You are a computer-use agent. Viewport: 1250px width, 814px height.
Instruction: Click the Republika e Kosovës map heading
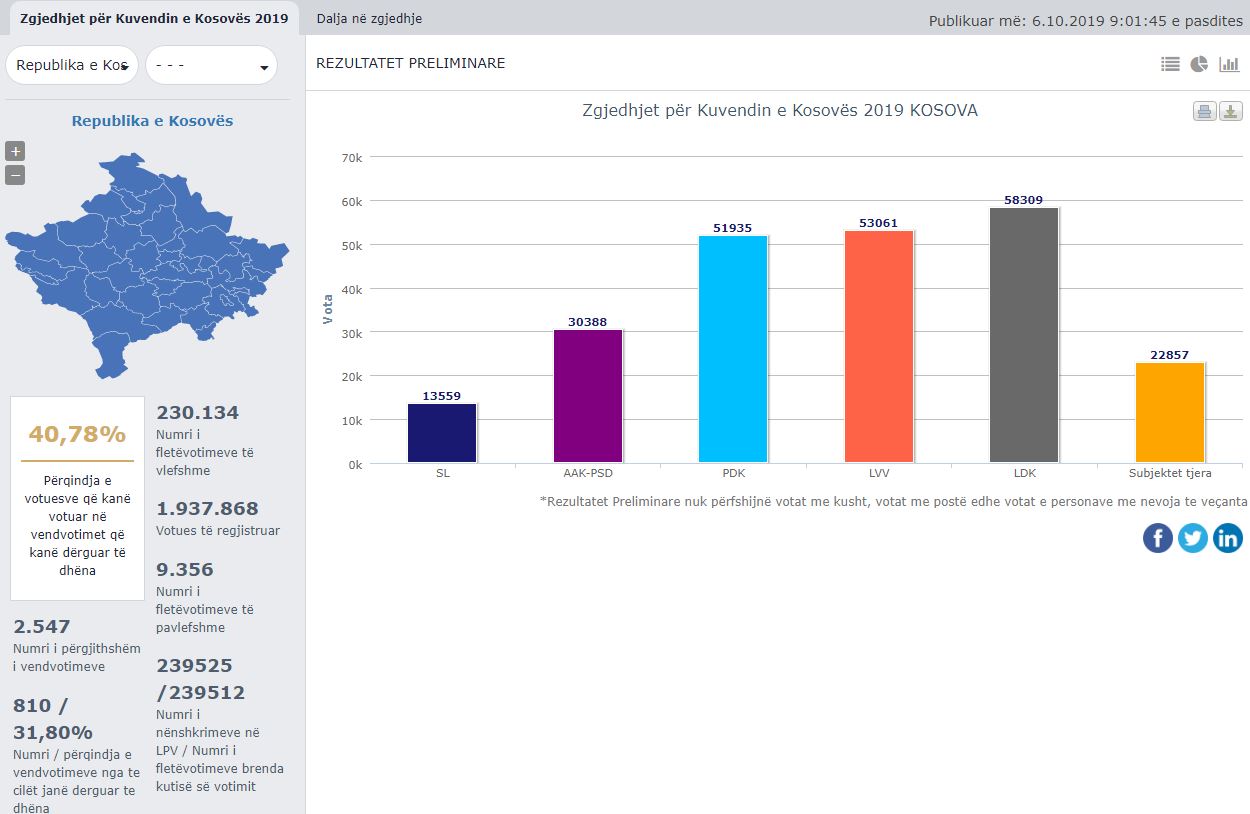coord(152,121)
